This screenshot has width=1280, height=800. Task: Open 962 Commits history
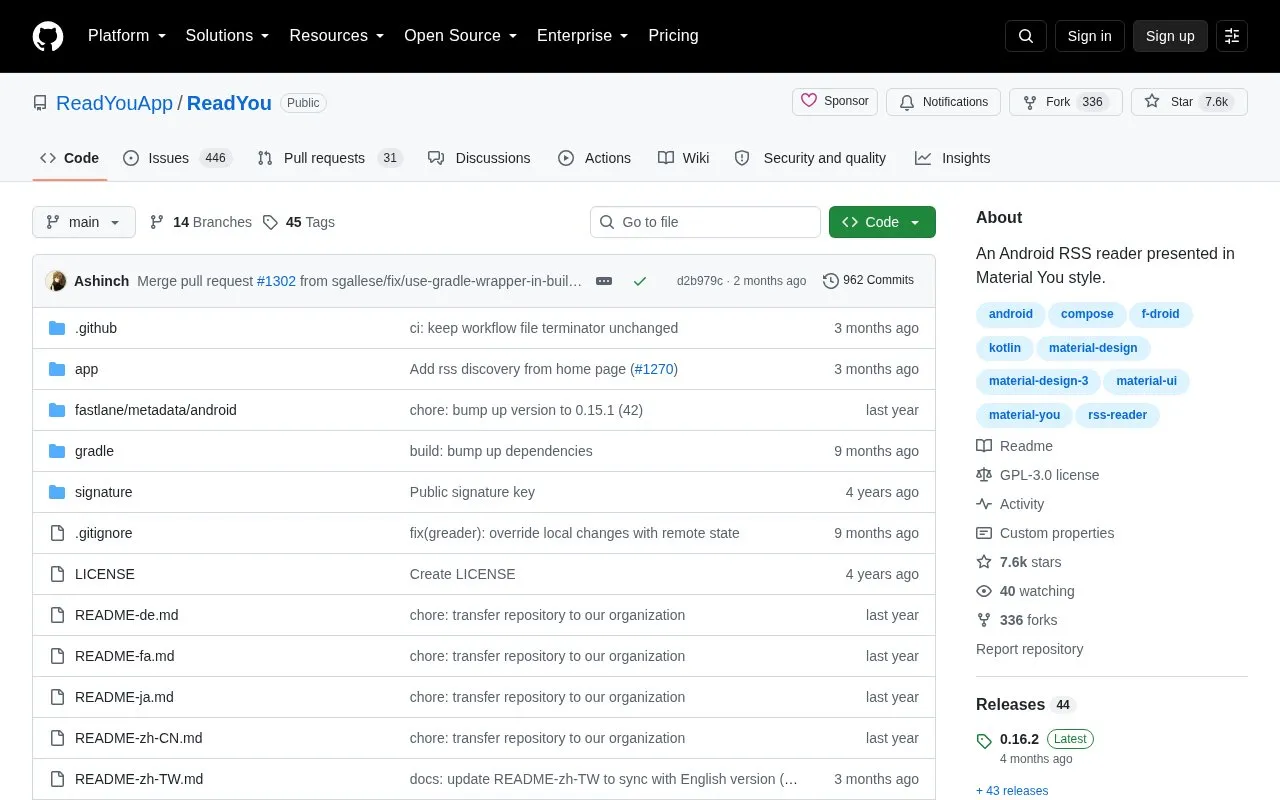click(x=868, y=280)
